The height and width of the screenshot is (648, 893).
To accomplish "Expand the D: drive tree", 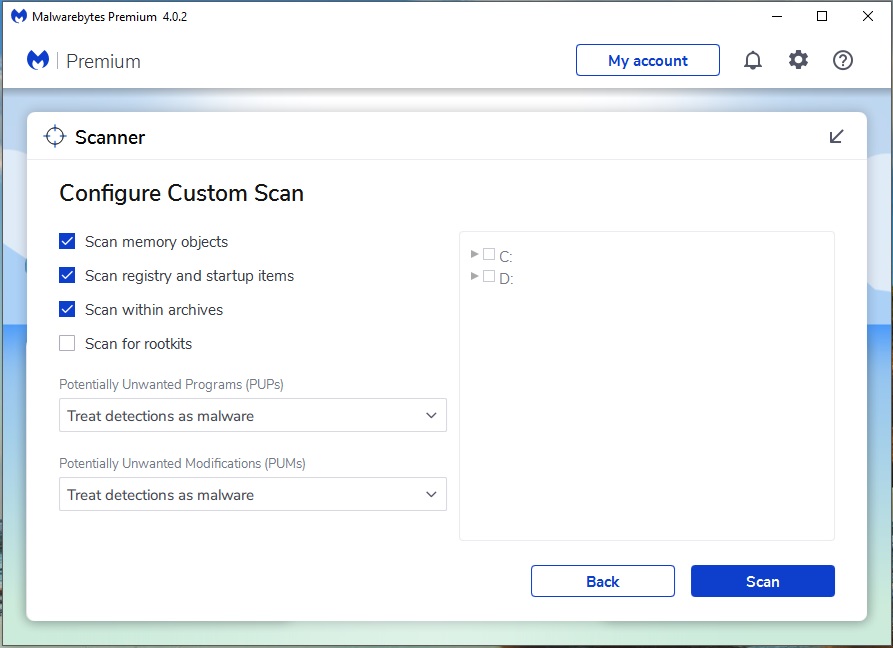I will [474, 276].
